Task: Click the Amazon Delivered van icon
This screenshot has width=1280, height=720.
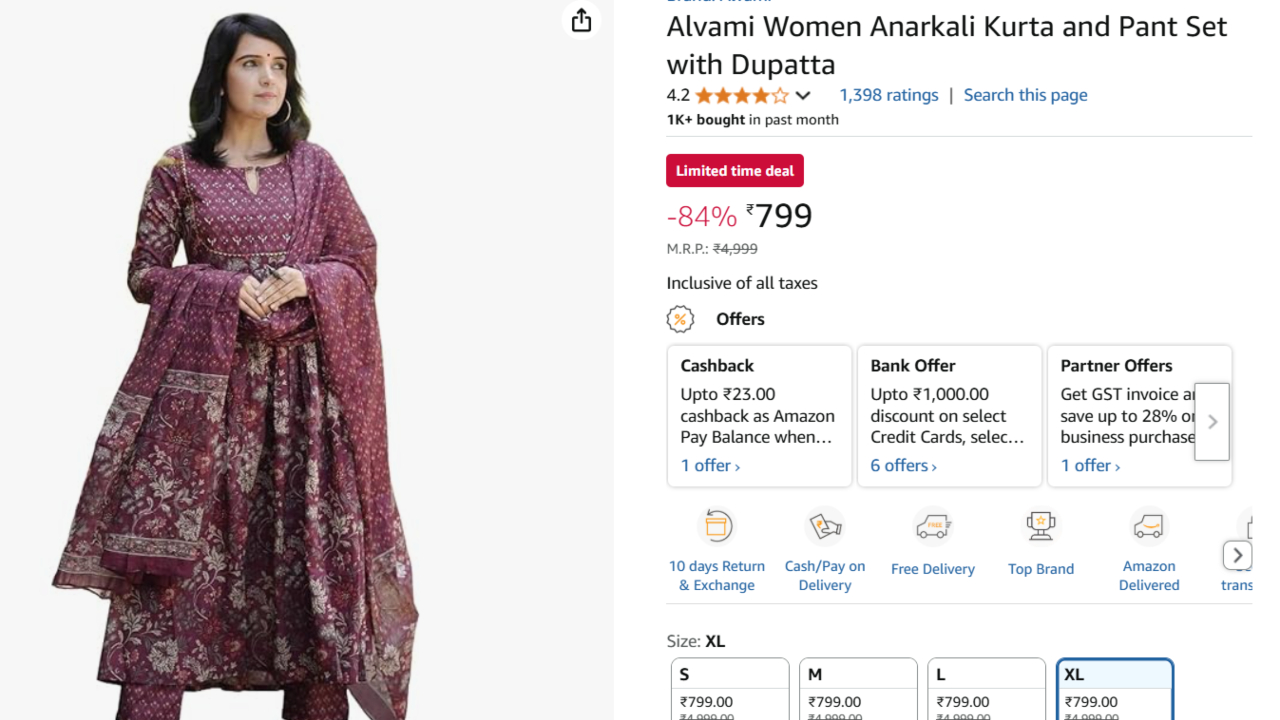Action: pyautogui.click(x=1148, y=526)
